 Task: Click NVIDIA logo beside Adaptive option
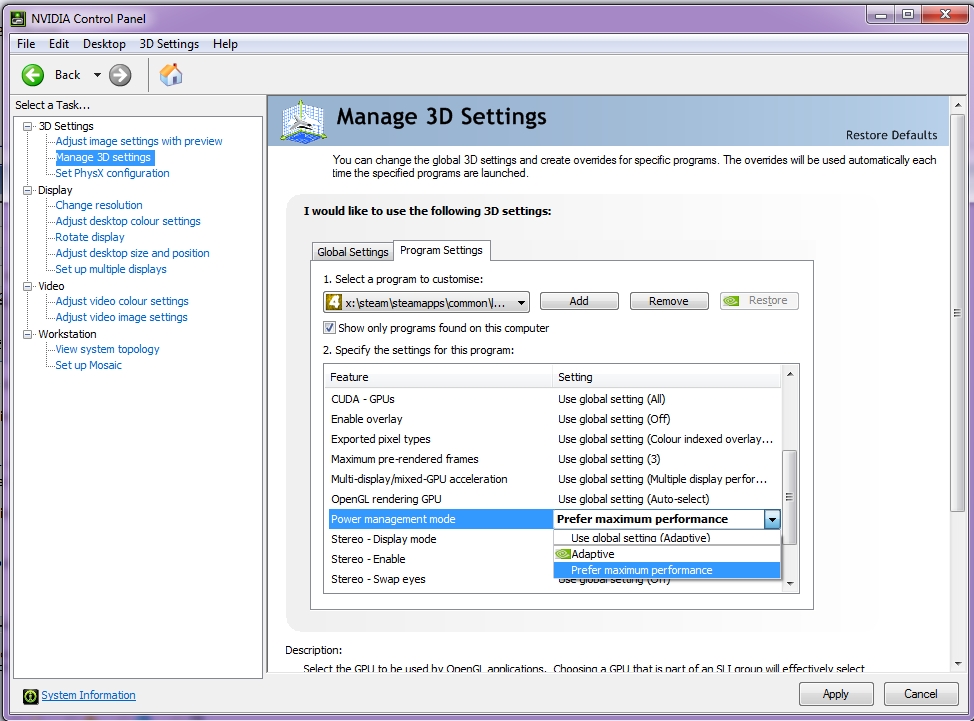pos(563,554)
